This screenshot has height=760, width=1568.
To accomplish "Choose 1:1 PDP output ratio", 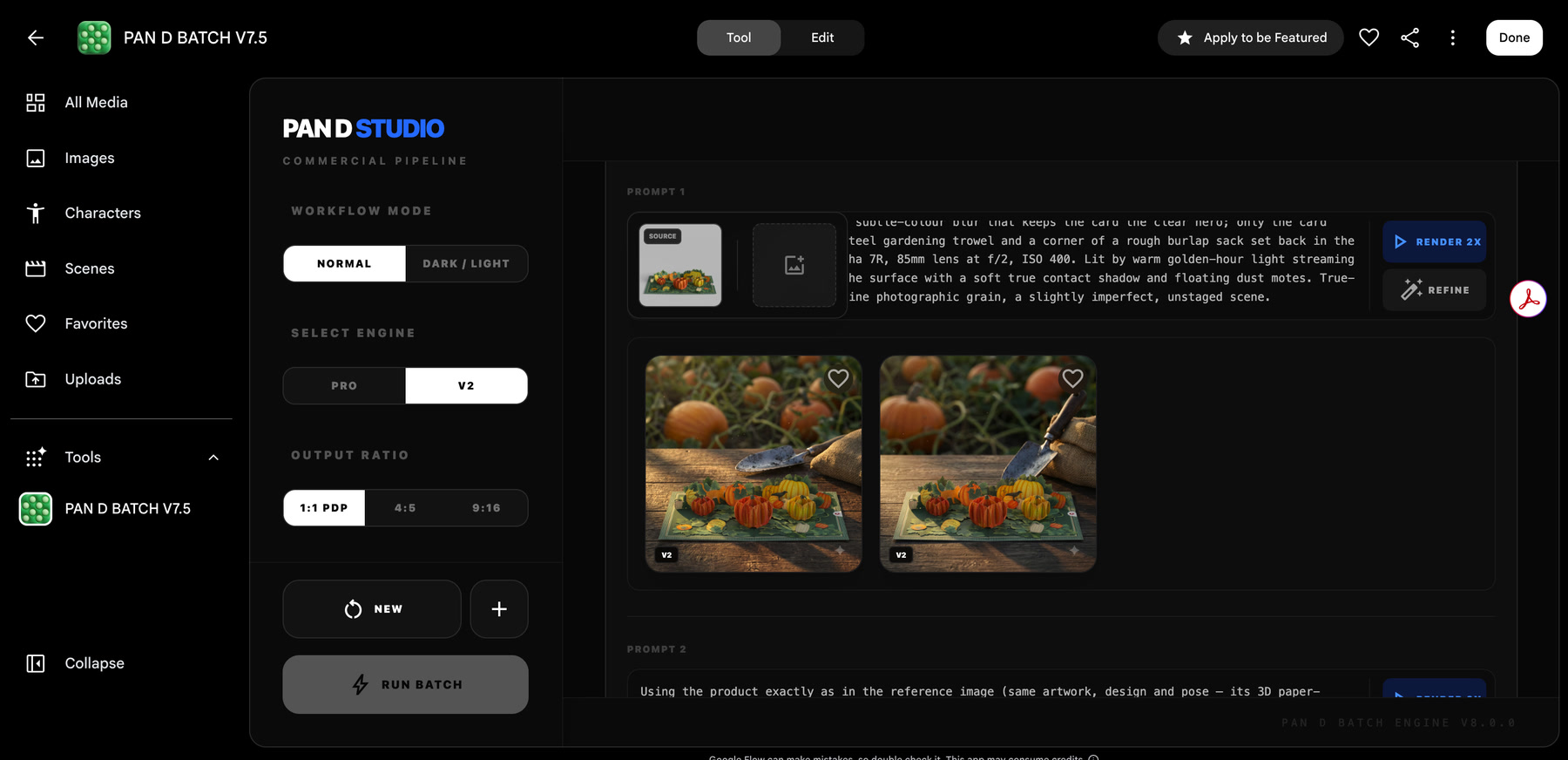I will 324,507.
